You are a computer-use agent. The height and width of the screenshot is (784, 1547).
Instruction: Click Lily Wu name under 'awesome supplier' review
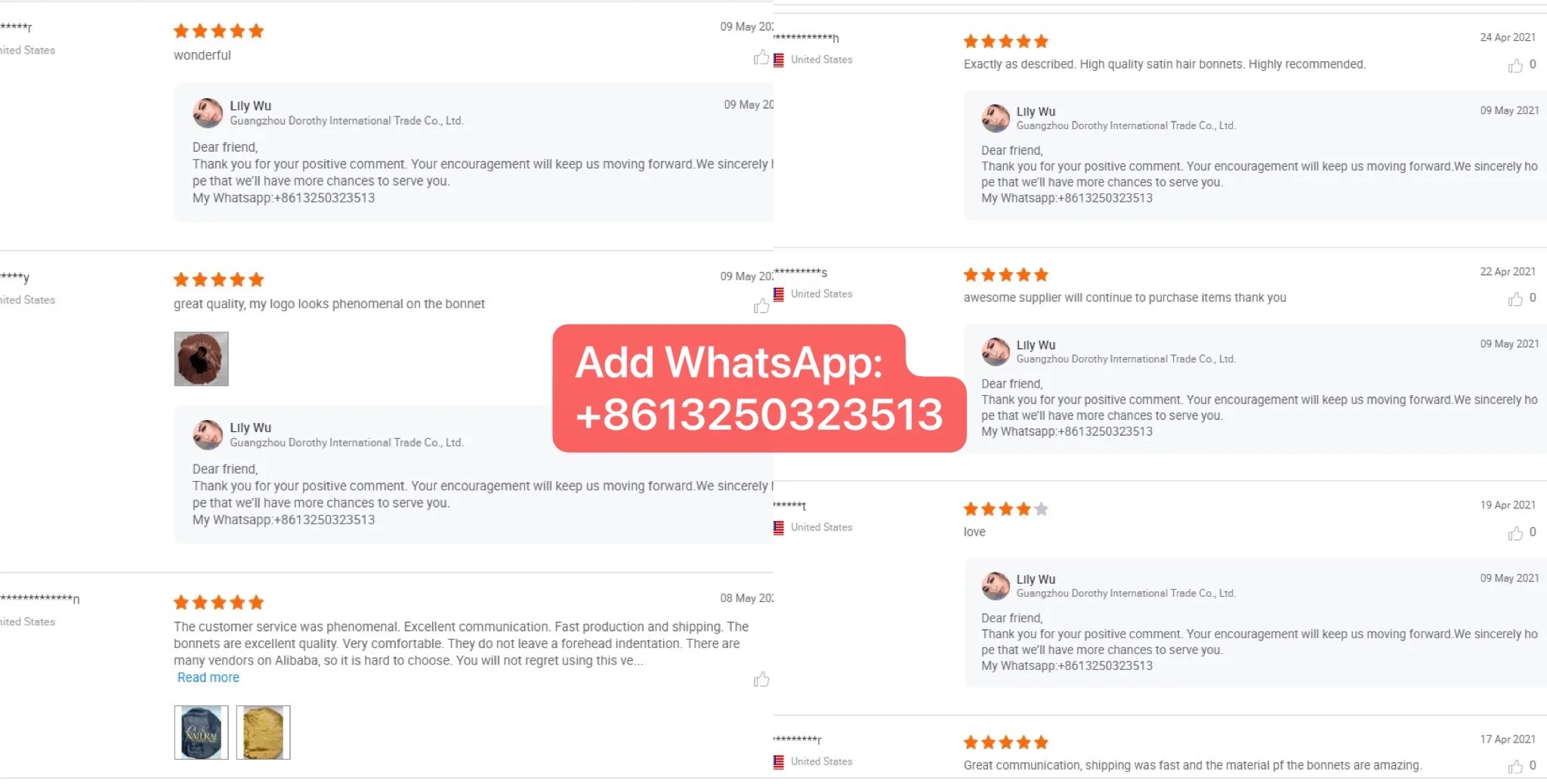pos(1036,345)
